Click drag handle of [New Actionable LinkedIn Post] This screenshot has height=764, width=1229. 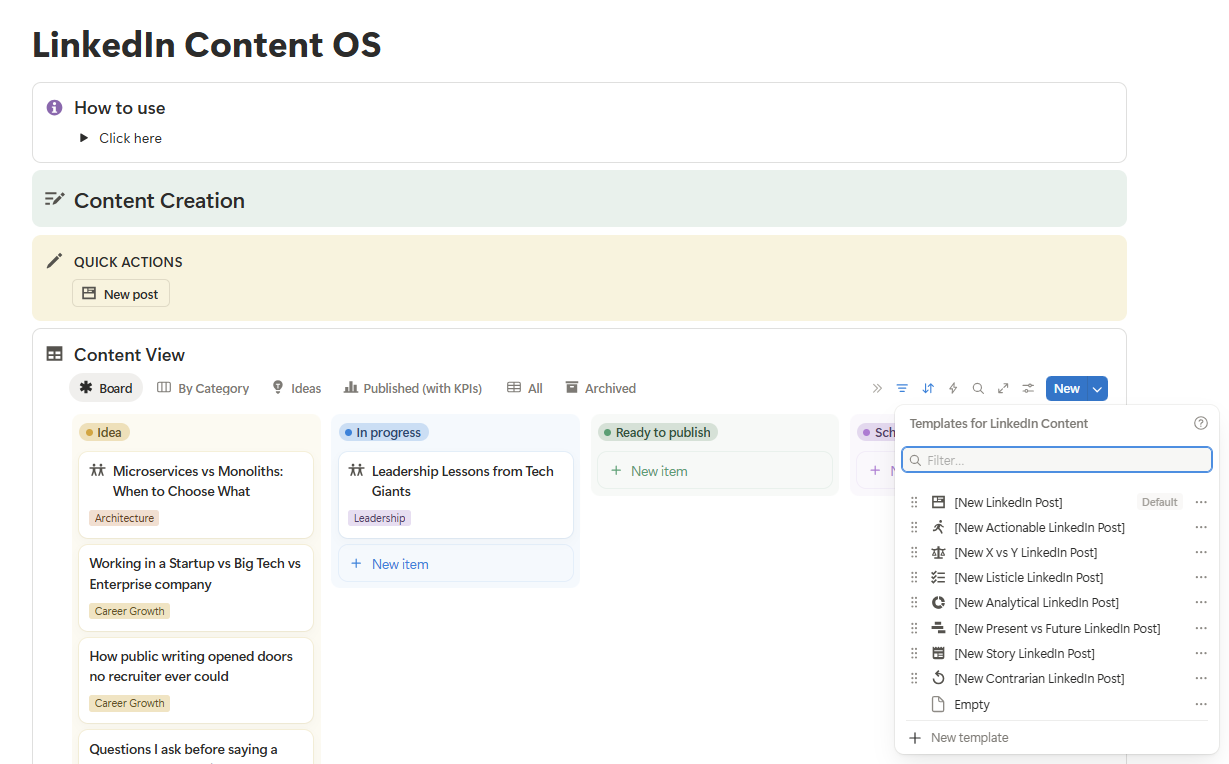coord(914,527)
